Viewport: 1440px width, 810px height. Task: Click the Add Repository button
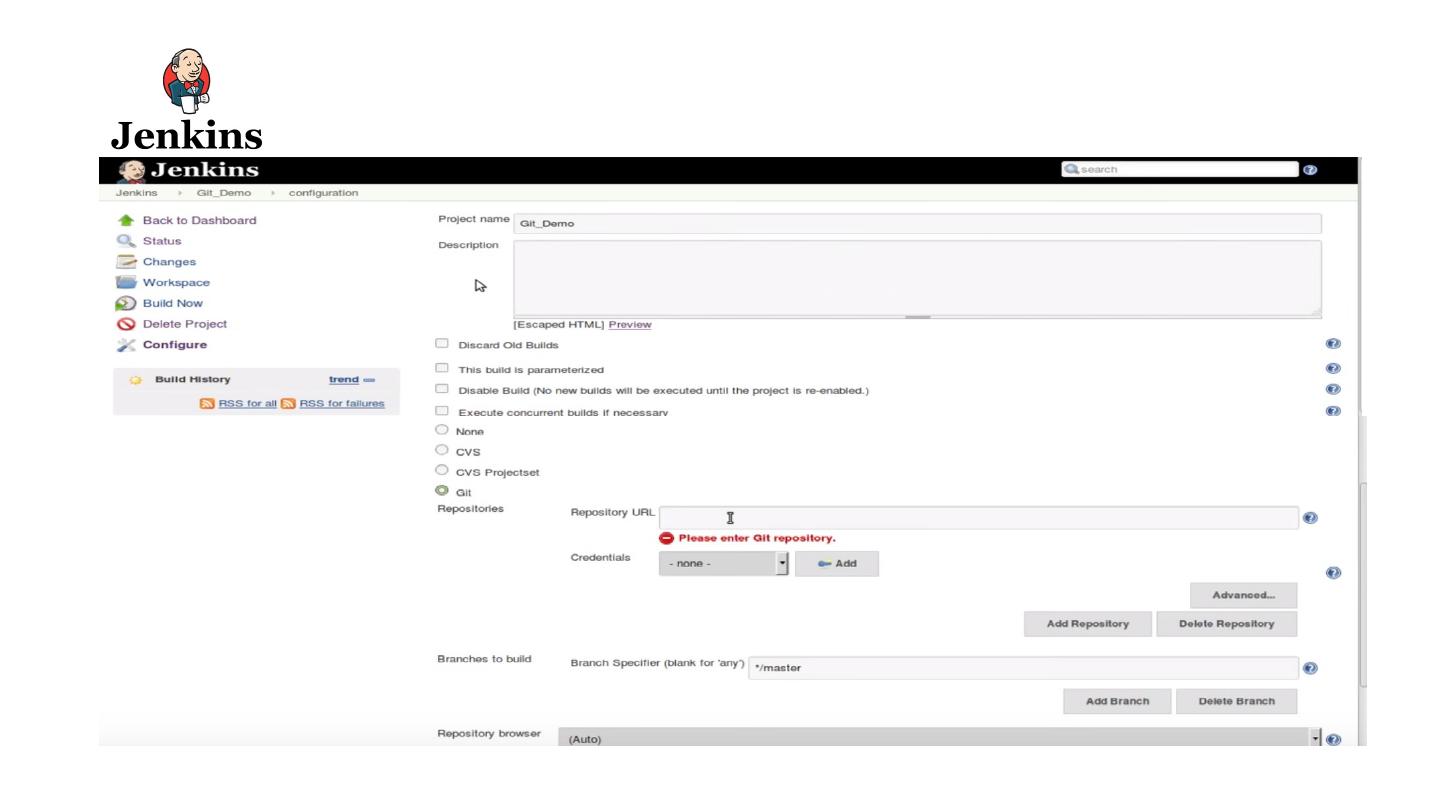point(1087,624)
